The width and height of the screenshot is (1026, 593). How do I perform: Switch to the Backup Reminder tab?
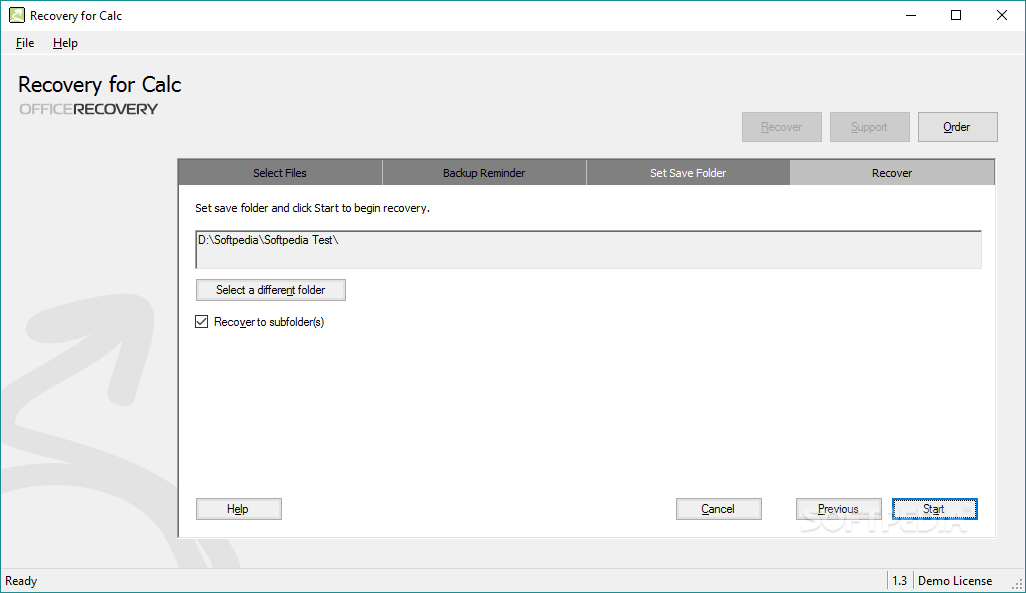[484, 173]
